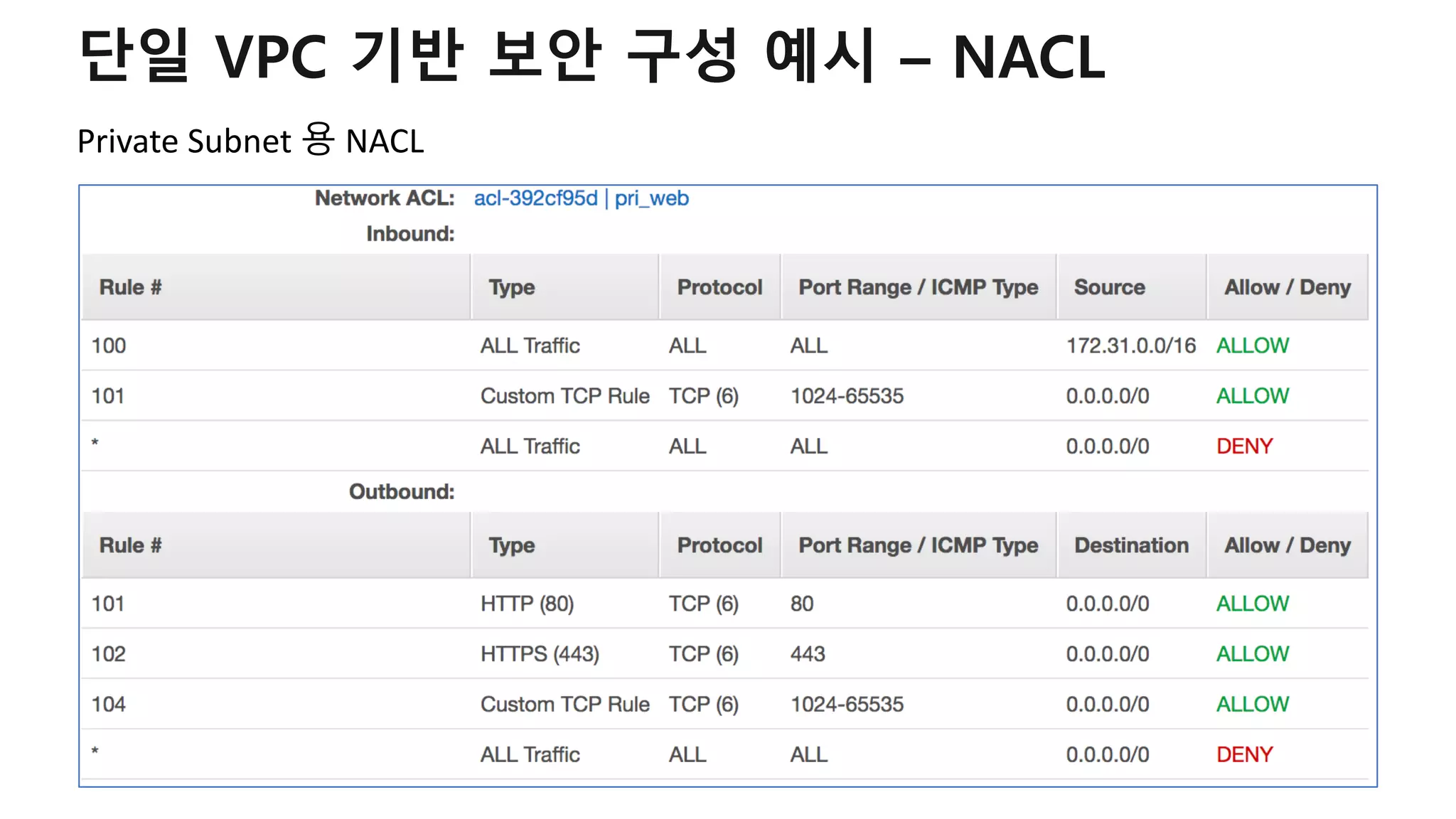Select outbound rule number 102

pos(109,654)
